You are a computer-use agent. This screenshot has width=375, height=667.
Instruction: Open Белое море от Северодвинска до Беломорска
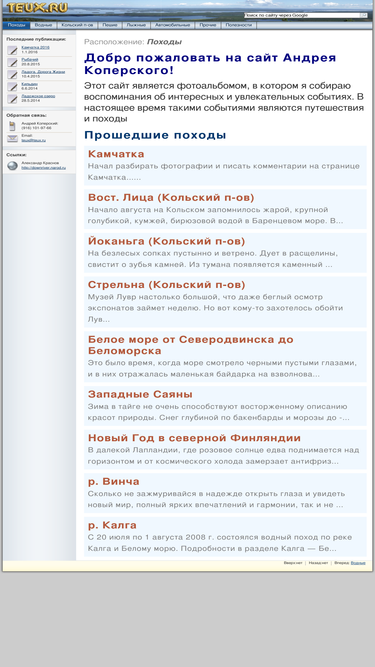190,345
